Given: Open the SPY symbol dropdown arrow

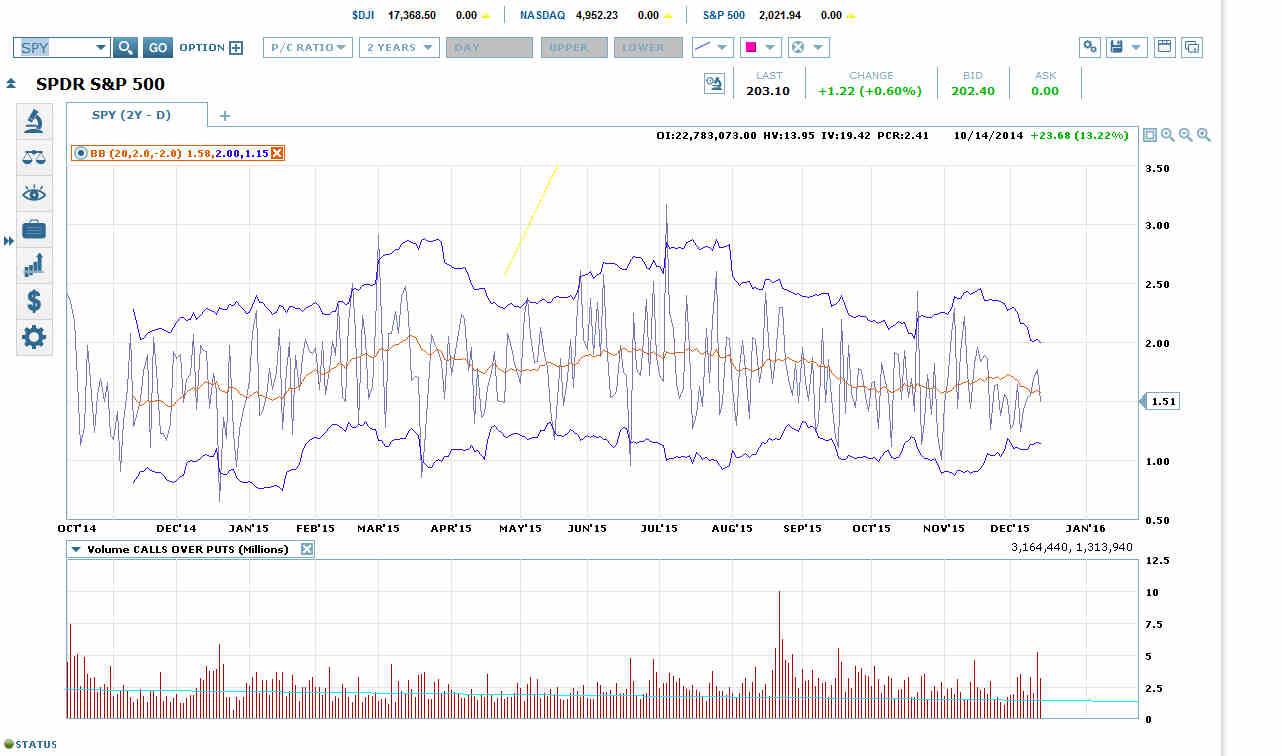Looking at the screenshot, I should click(100, 47).
